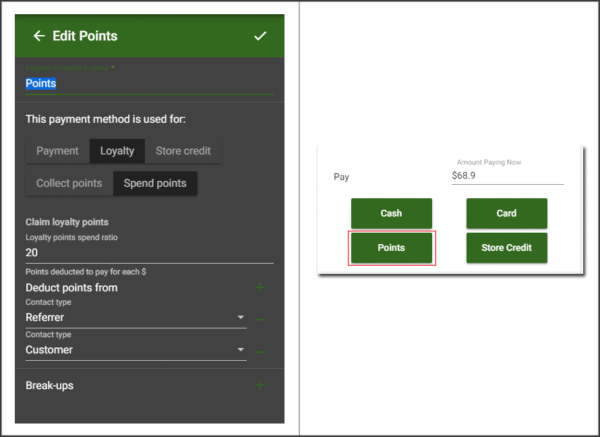
Task: Click the Amount Paying Now field
Action: click(506, 175)
